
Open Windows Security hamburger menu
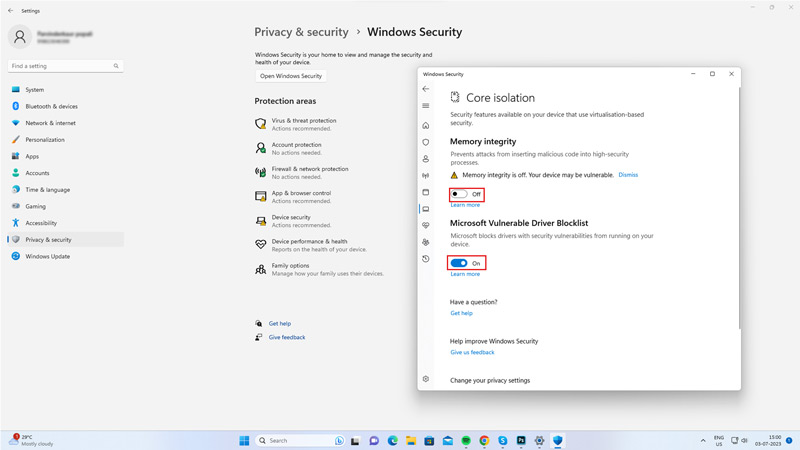(426, 106)
